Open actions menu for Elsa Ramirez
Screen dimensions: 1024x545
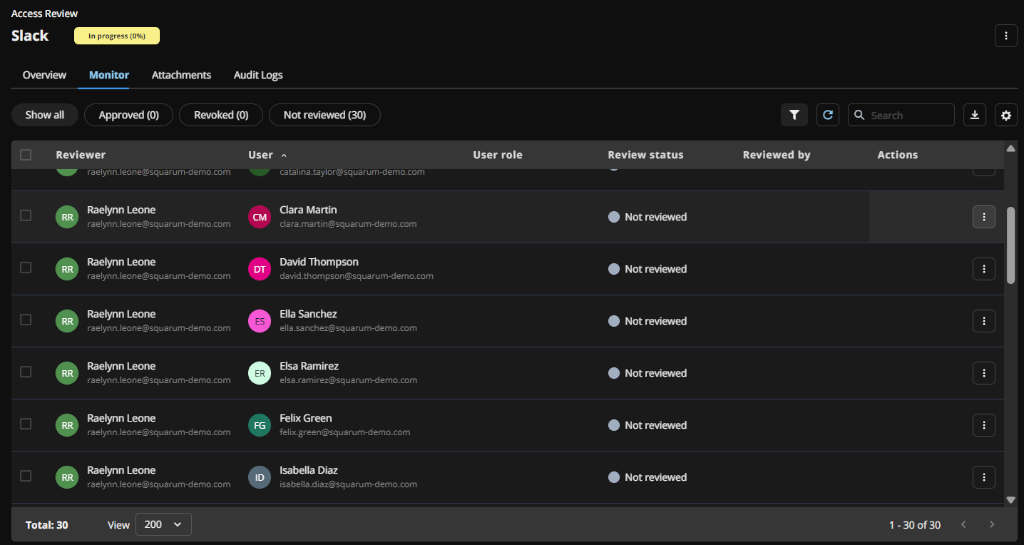tap(984, 373)
